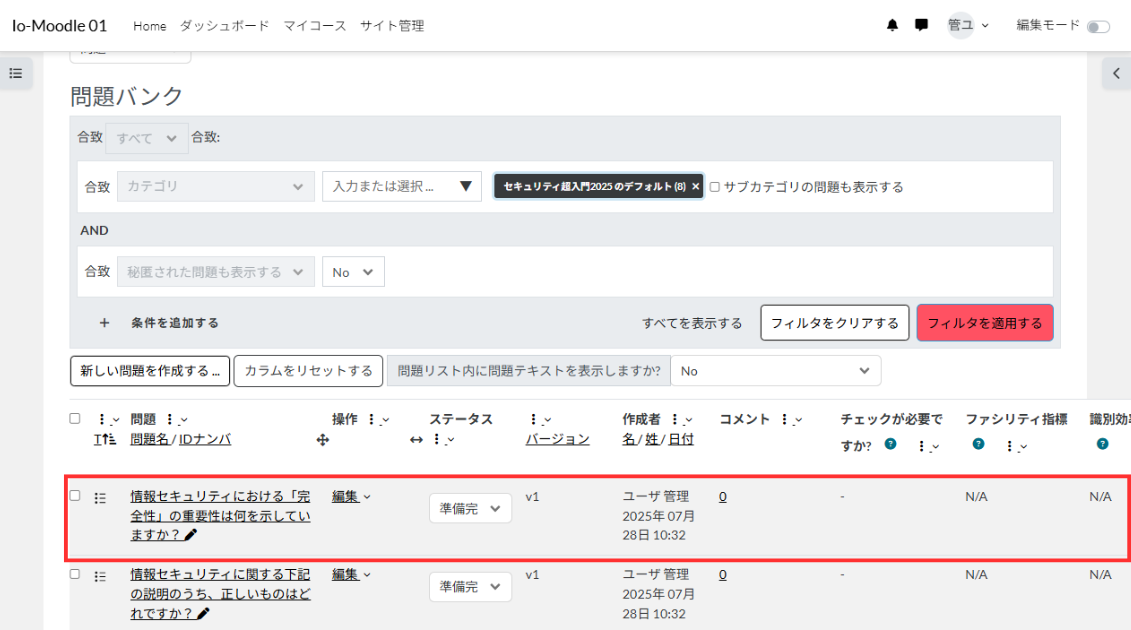Expand the 編集 menu for first question
The width and height of the screenshot is (1131, 630).
tap(351, 496)
